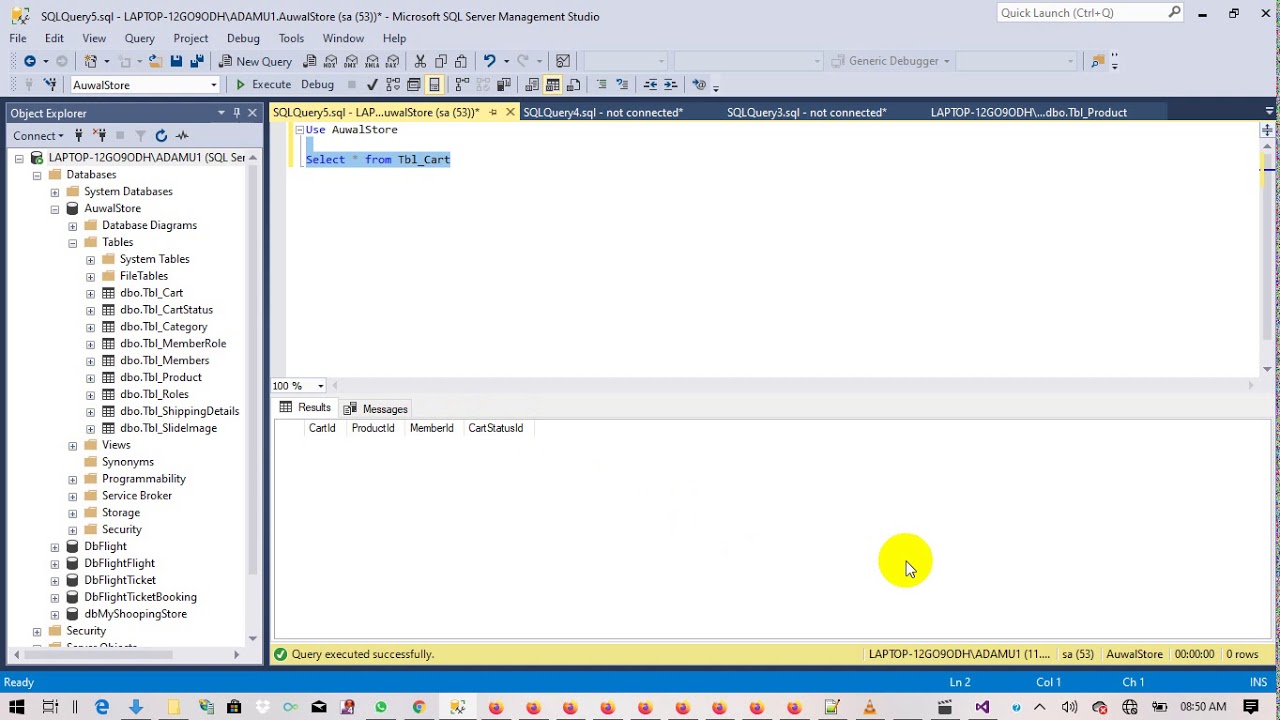
Task: Click the Increase Indent icon
Action: pyautogui.click(x=670, y=85)
